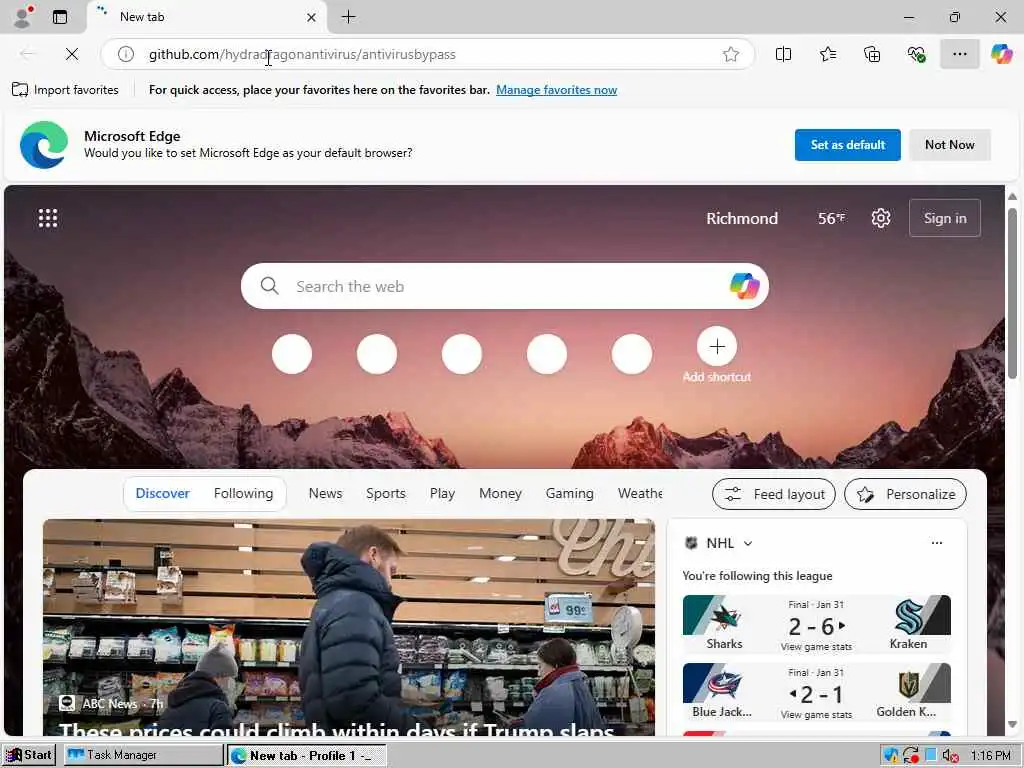Click the Set as default button
This screenshot has width=1024, height=768.
[x=848, y=145]
